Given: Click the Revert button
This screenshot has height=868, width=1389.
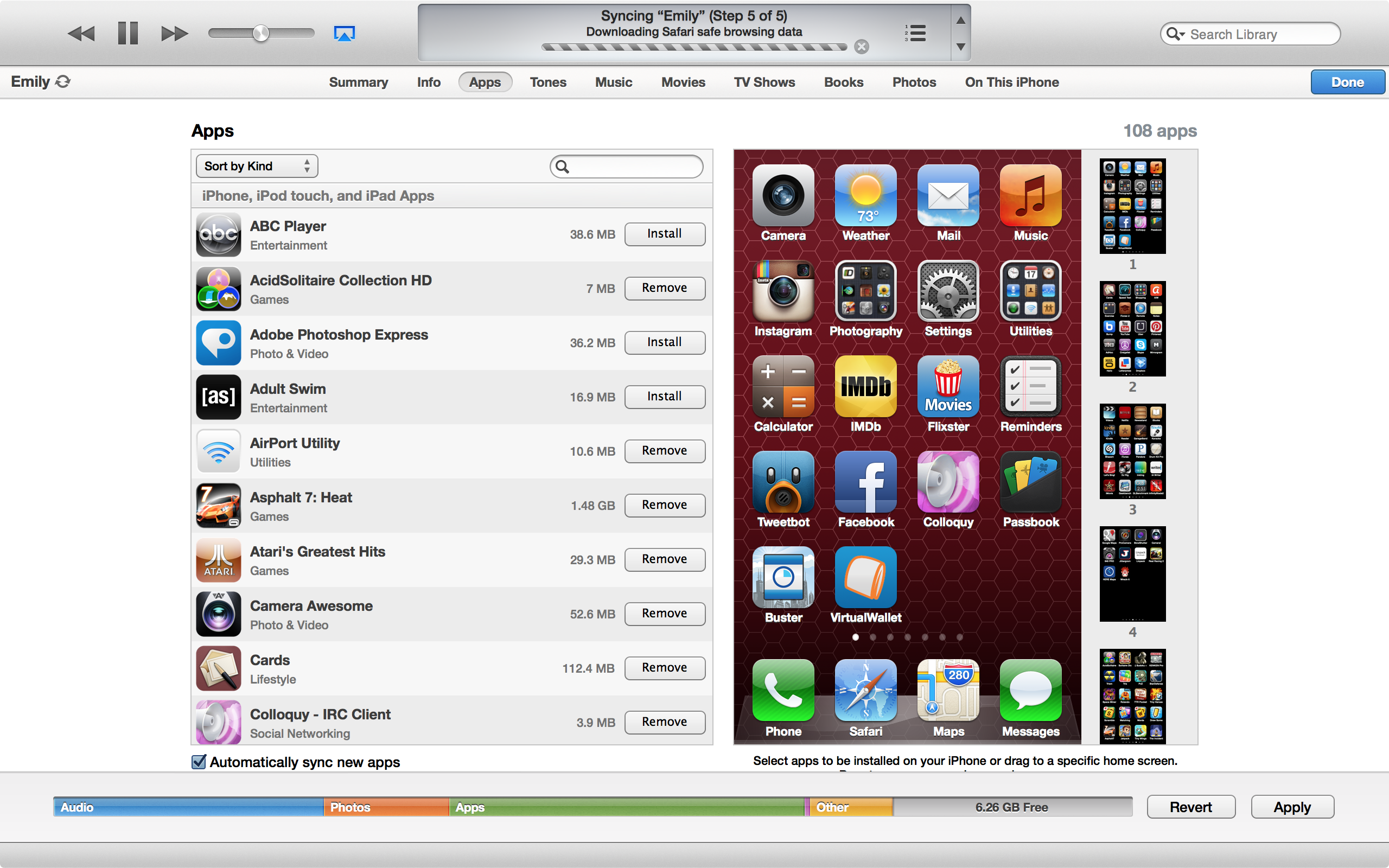Looking at the screenshot, I should [1191, 807].
